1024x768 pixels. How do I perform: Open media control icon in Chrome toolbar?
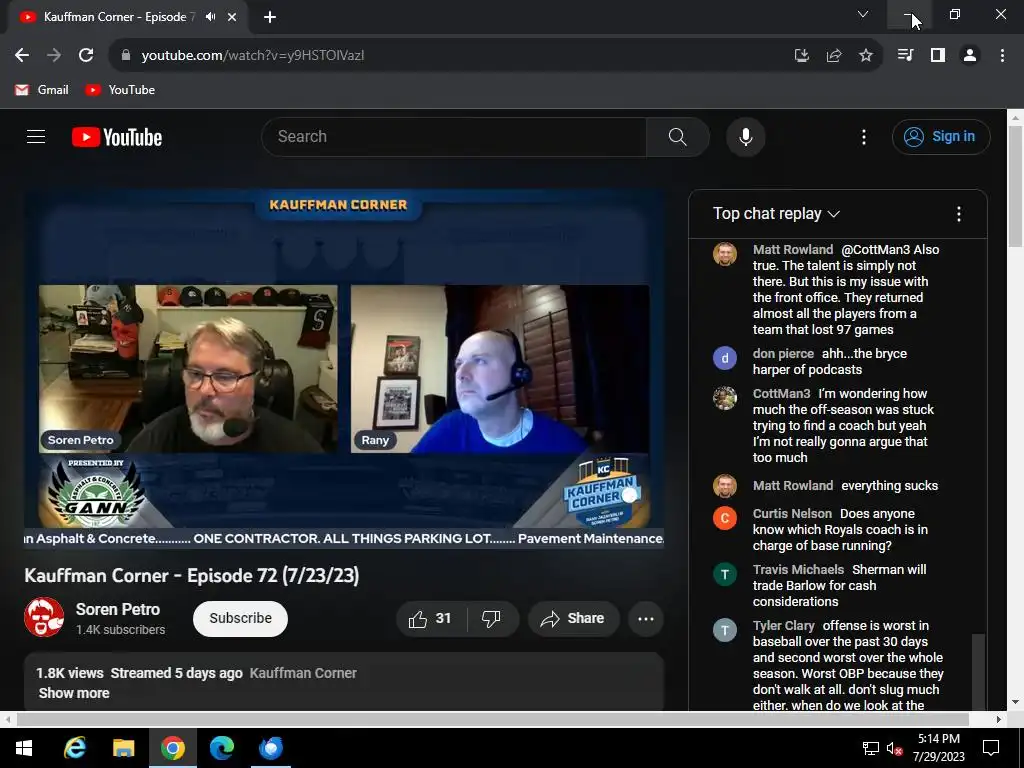click(x=905, y=56)
